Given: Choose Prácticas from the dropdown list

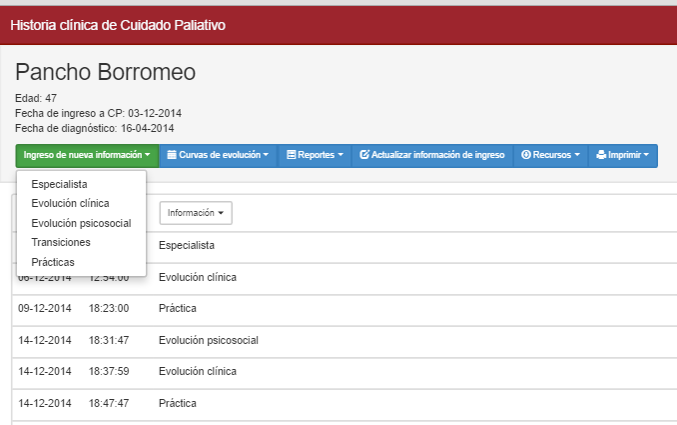Looking at the screenshot, I should [x=53, y=262].
